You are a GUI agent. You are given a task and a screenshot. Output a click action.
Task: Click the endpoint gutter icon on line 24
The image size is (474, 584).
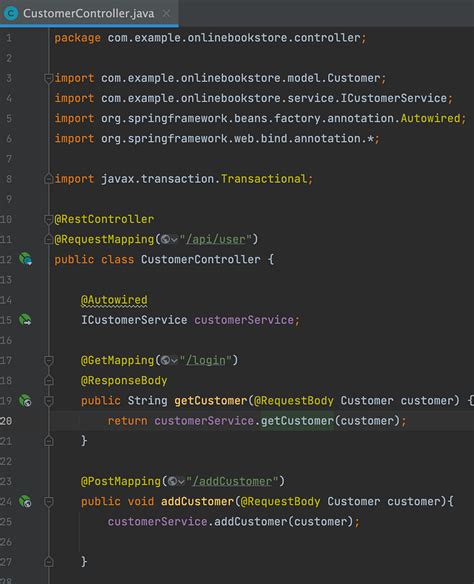coord(25,501)
